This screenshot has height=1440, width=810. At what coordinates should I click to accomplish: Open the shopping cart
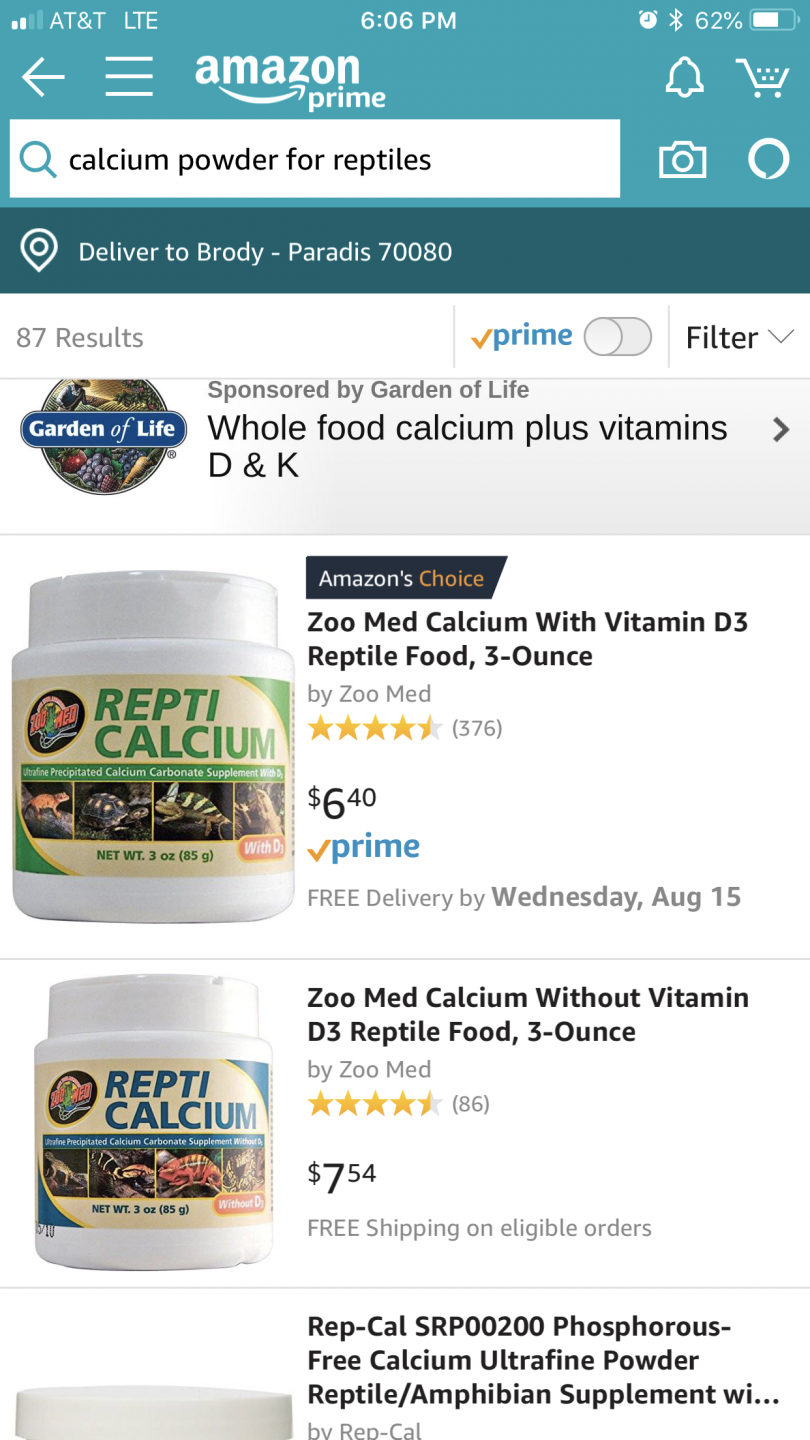(x=762, y=77)
